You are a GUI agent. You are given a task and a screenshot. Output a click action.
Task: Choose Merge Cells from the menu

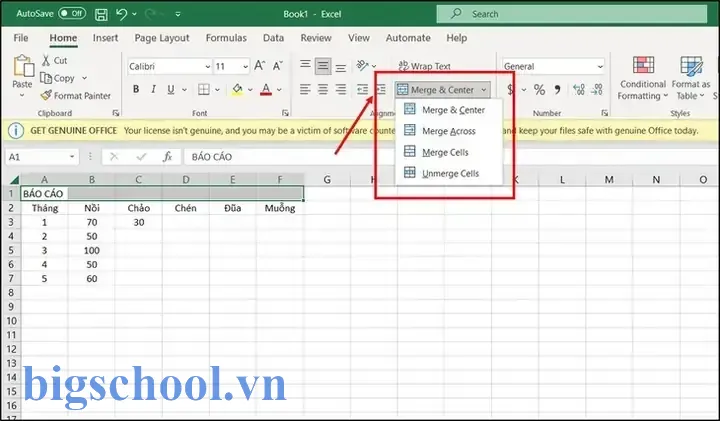coord(449,152)
